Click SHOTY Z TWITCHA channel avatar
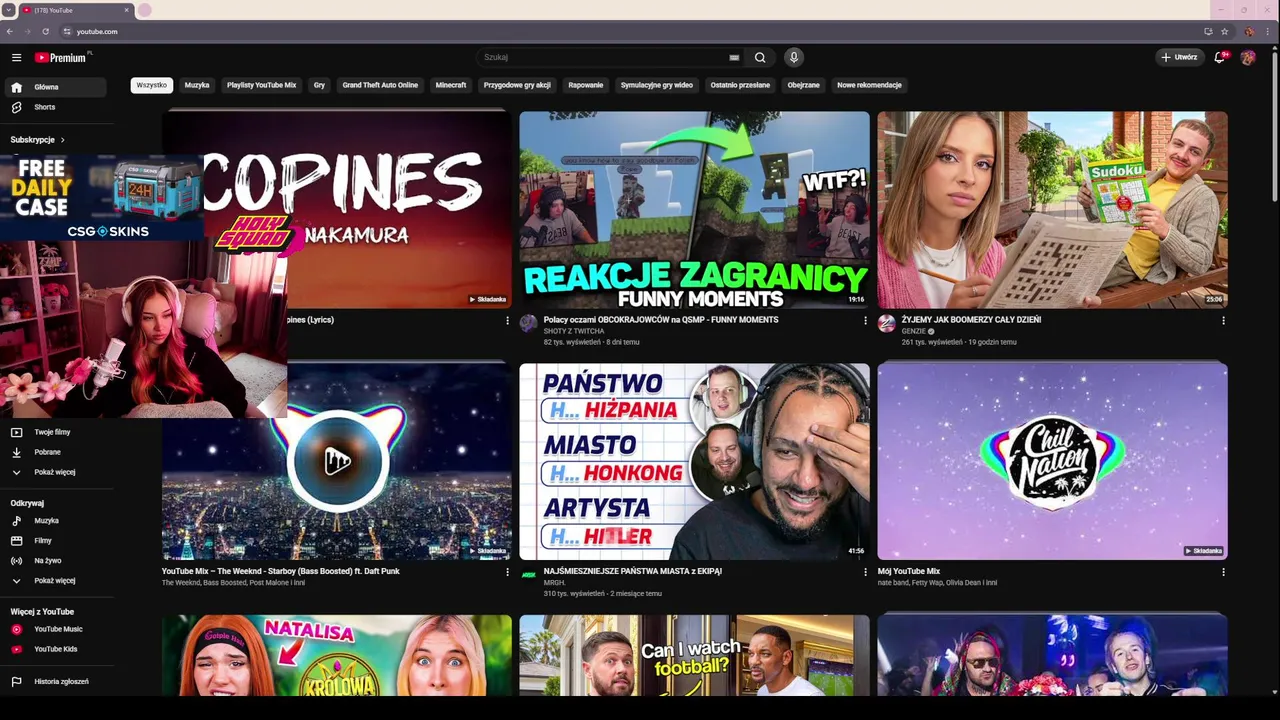 (528, 323)
